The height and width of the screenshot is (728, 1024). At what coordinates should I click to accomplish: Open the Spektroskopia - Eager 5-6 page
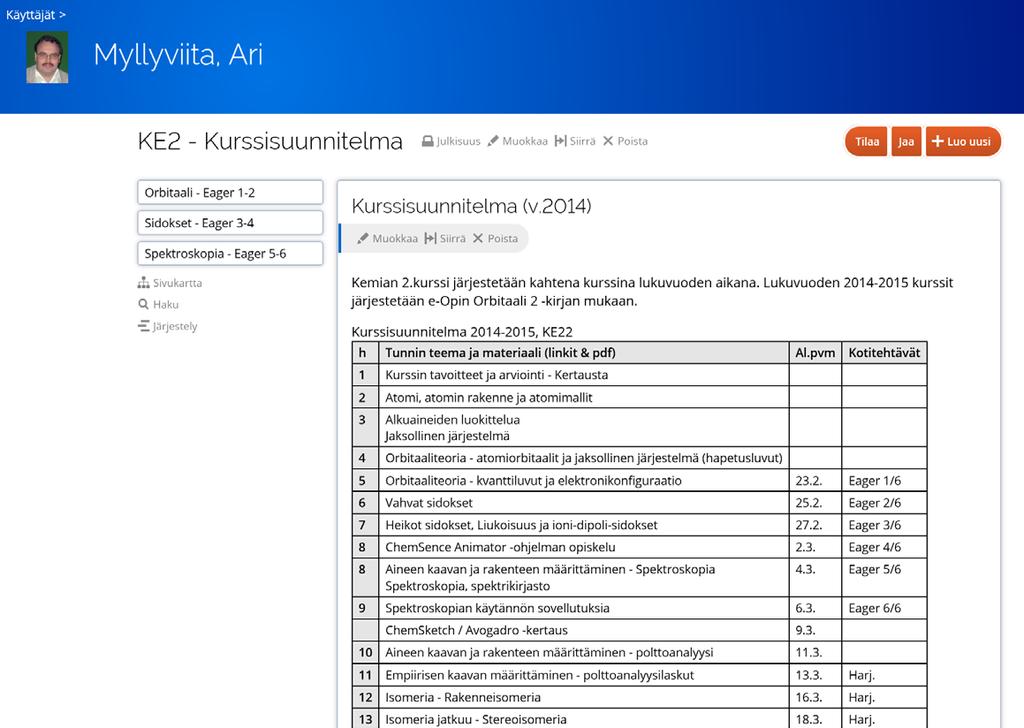click(230, 253)
